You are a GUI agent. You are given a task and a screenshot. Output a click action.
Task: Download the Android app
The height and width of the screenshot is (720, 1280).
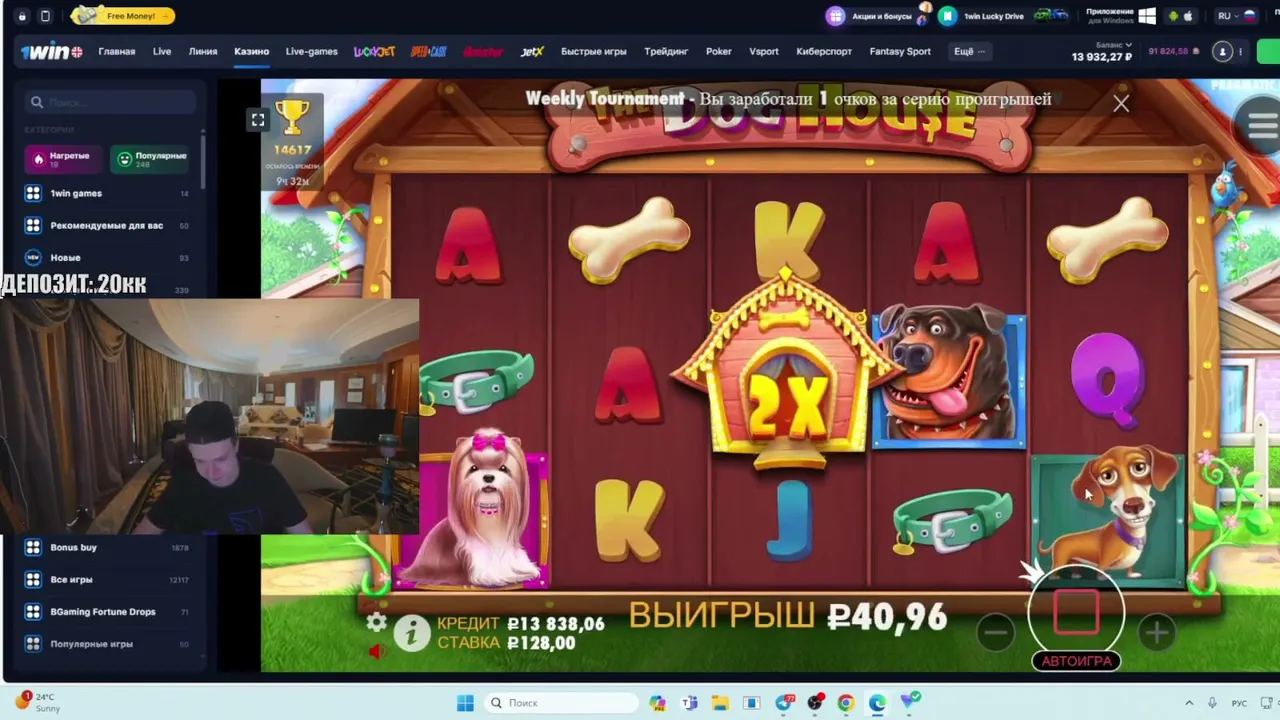coord(1174,16)
